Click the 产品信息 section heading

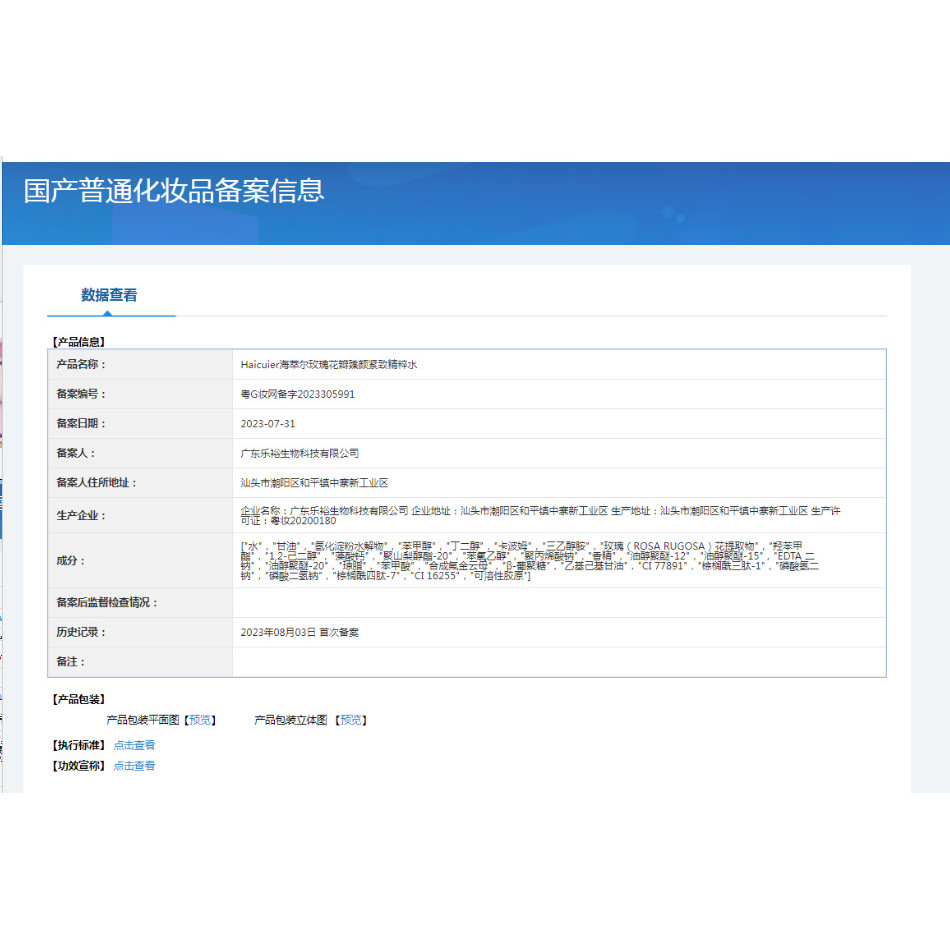(x=79, y=342)
